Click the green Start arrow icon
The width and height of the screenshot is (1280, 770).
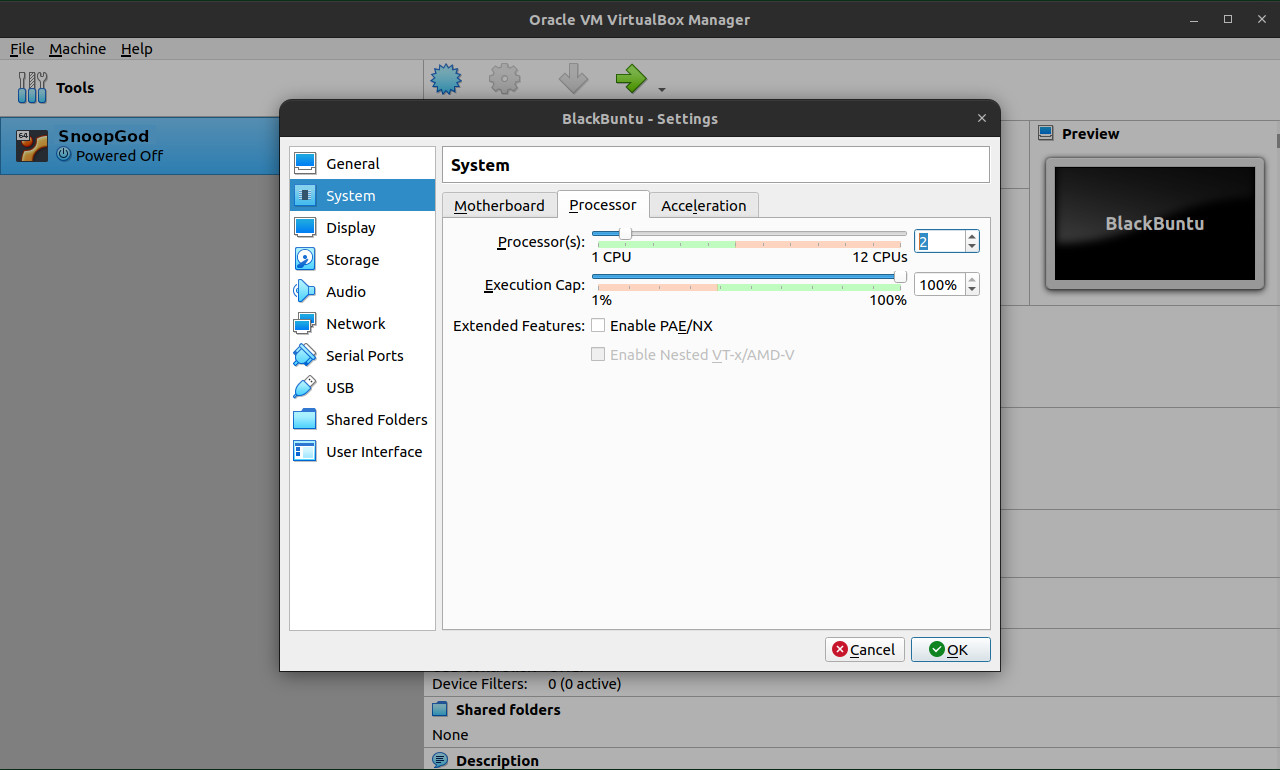(x=631, y=79)
